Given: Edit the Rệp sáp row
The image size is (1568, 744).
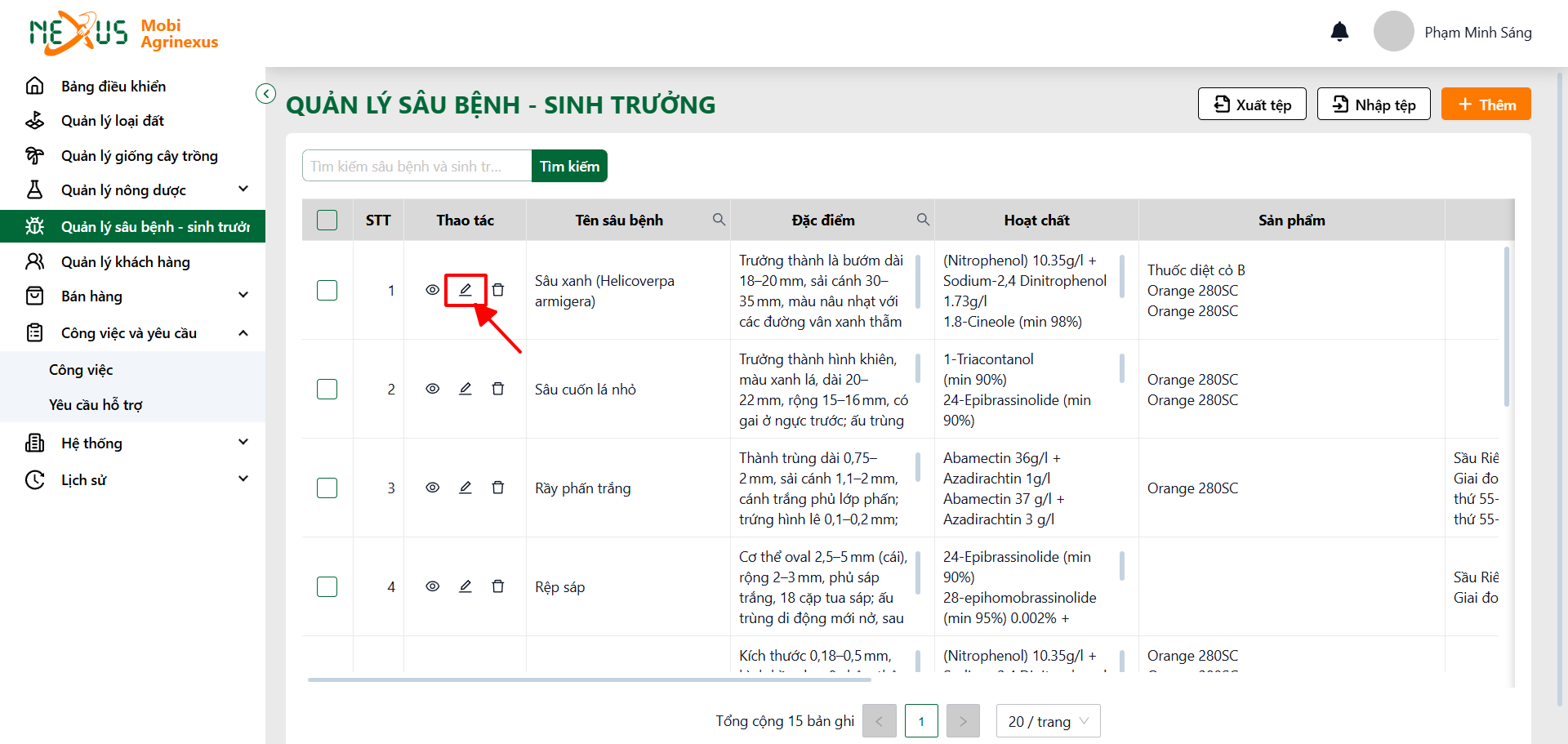Looking at the screenshot, I should pos(465,586).
